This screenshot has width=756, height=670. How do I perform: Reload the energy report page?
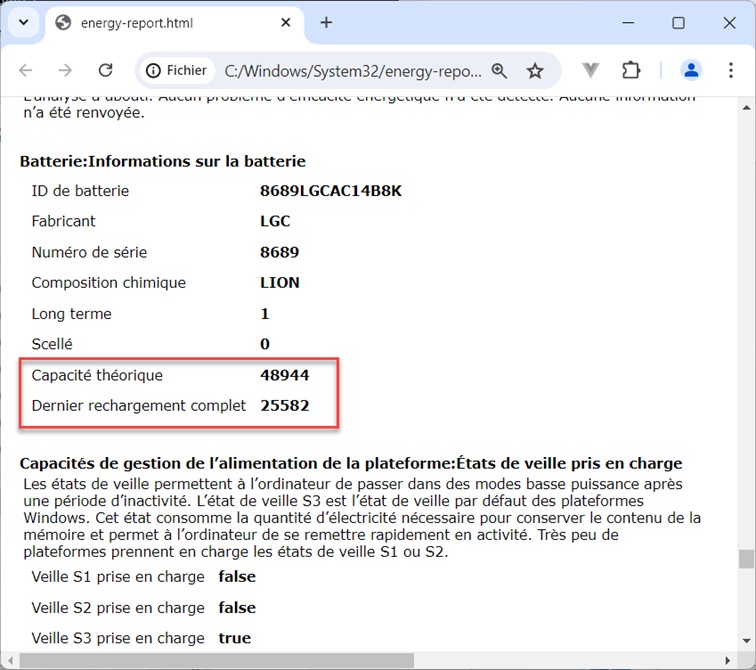click(106, 71)
